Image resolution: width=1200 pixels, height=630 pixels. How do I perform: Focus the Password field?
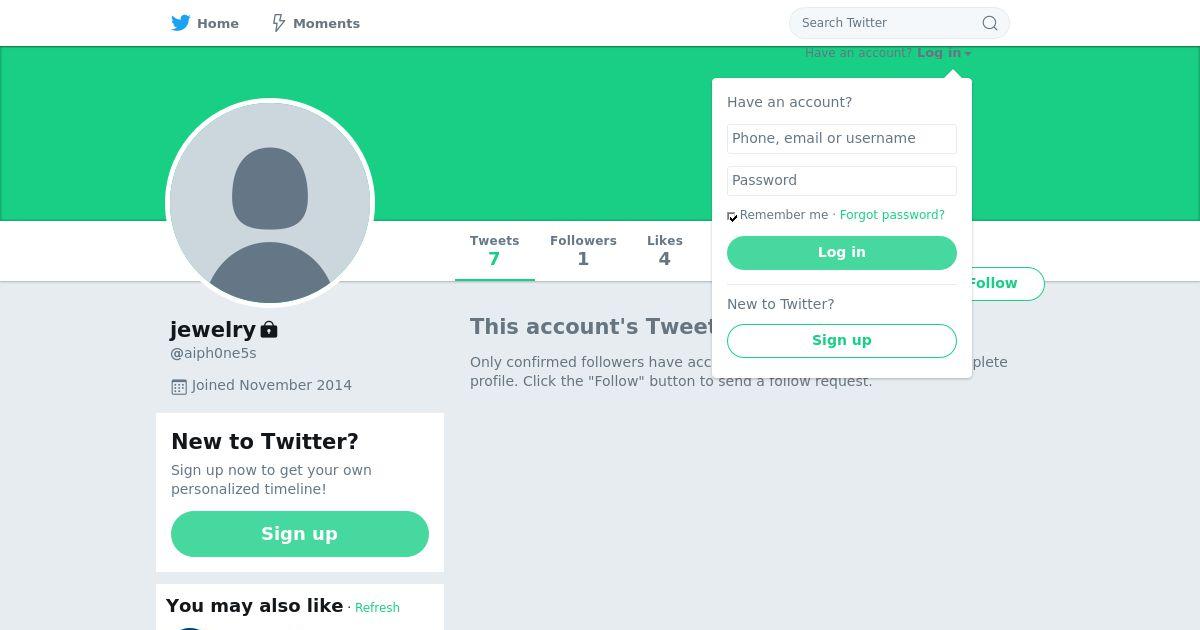tap(842, 181)
